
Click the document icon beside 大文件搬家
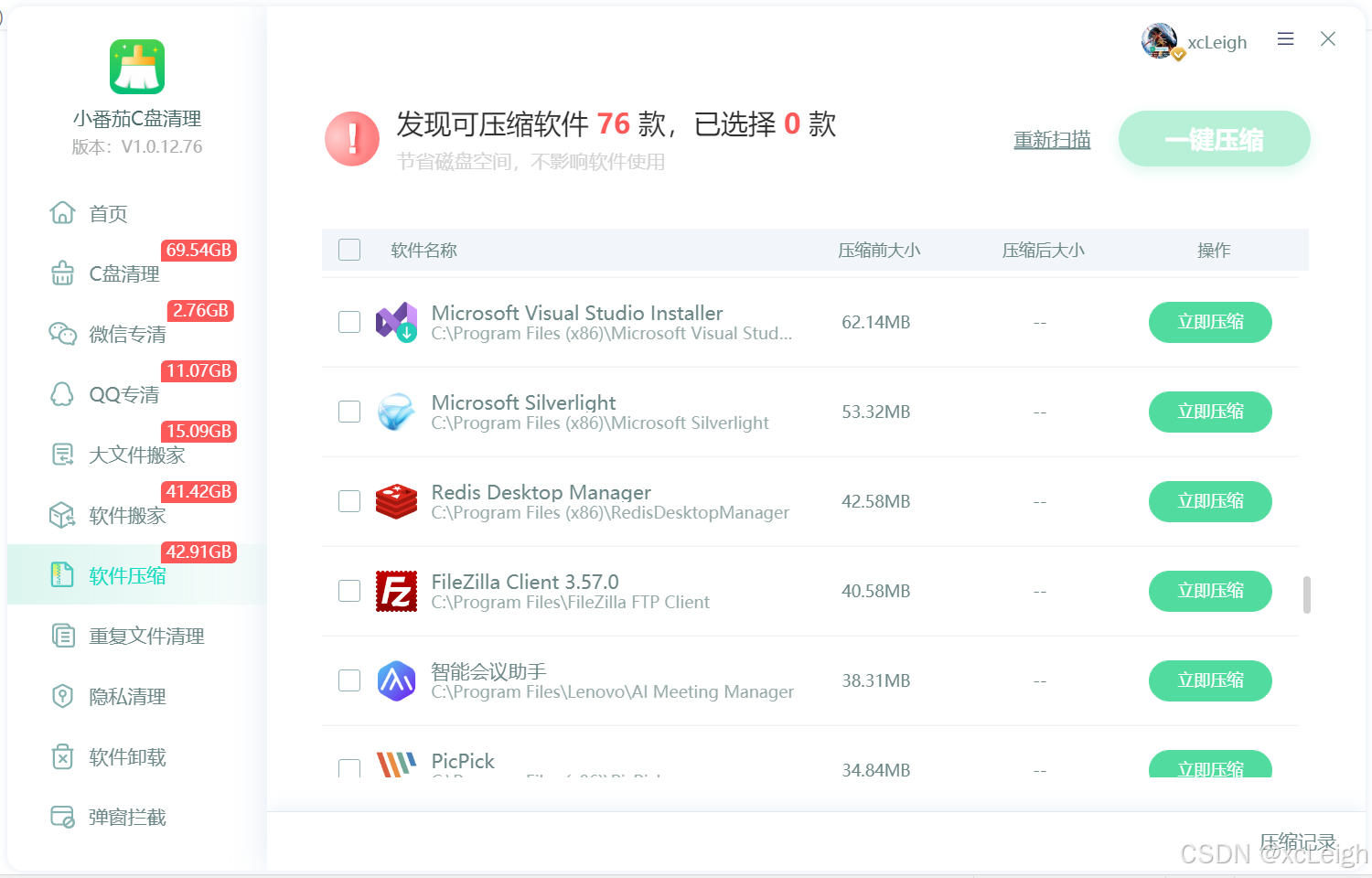(62, 455)
